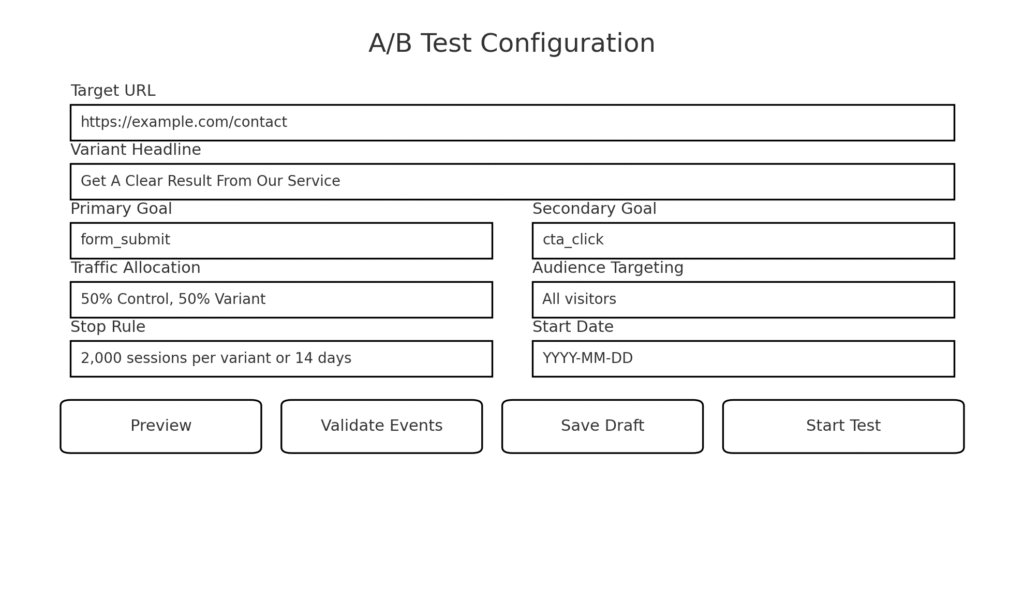The width and height of the screenshot is (1024, 611).
Task: Click the "Stop Rule" label text
Action: coord(108,327)
